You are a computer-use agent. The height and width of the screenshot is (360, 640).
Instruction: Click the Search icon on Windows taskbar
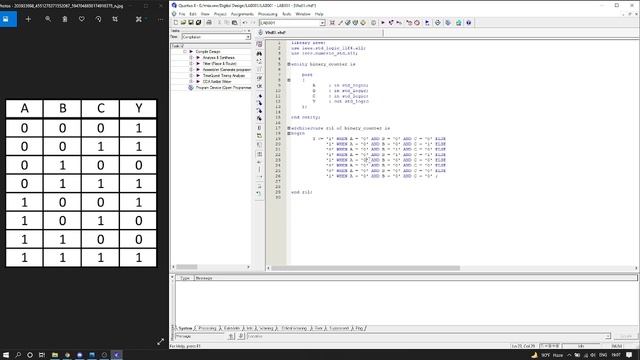(x=18, y=355)
